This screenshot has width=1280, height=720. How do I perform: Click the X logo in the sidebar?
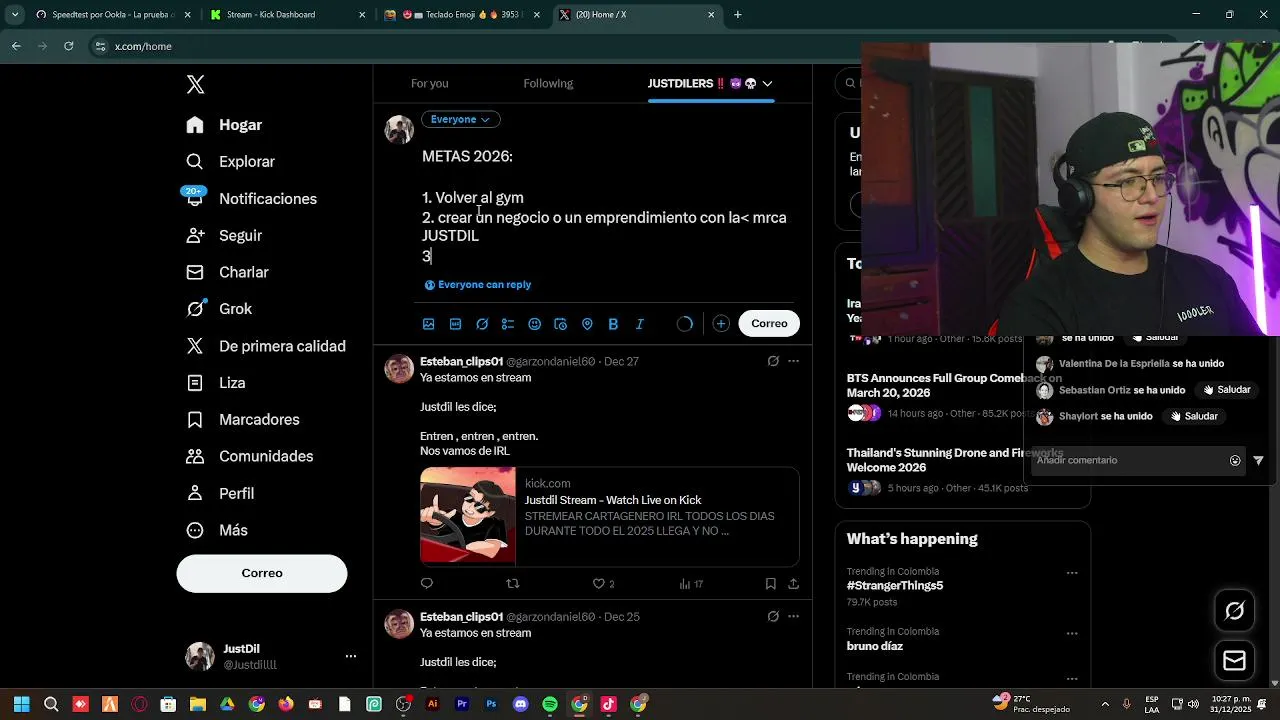tap(196, 84)
